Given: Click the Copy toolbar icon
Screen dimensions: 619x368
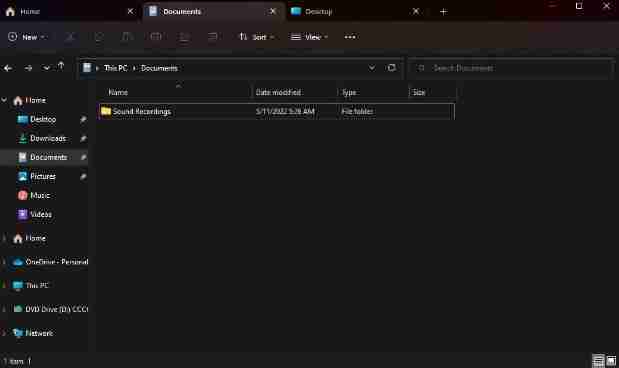Looking at the screenshot, I should pyautogui.click(x=99, y=37).
